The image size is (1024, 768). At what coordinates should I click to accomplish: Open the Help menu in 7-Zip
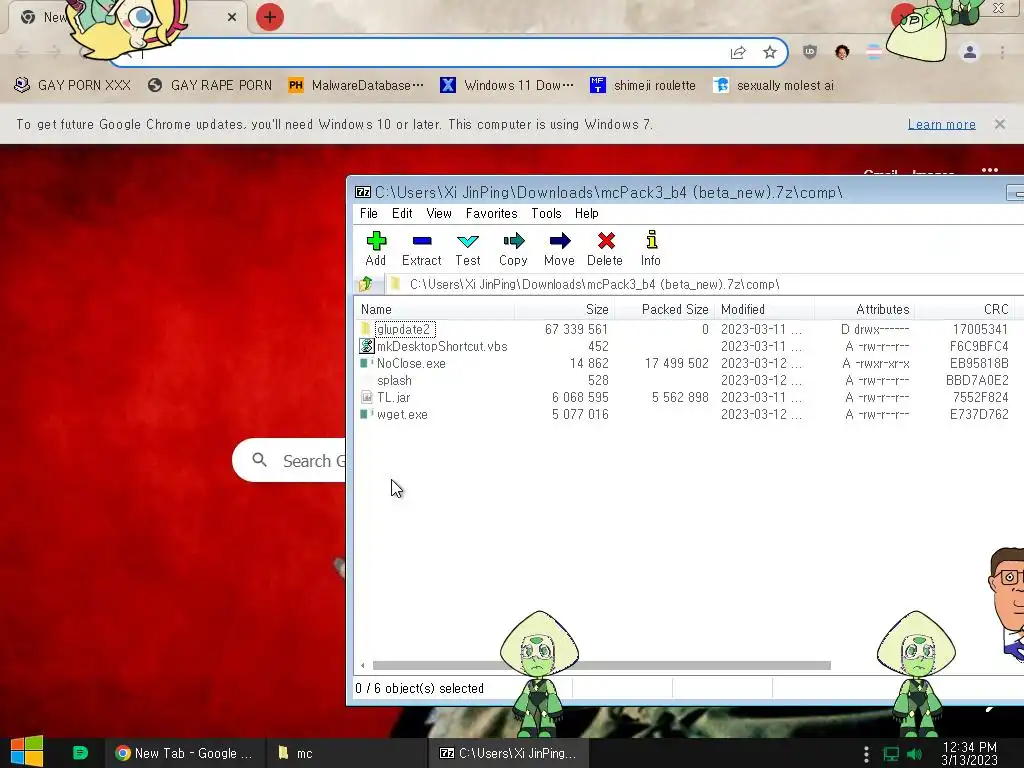(586, 214)
